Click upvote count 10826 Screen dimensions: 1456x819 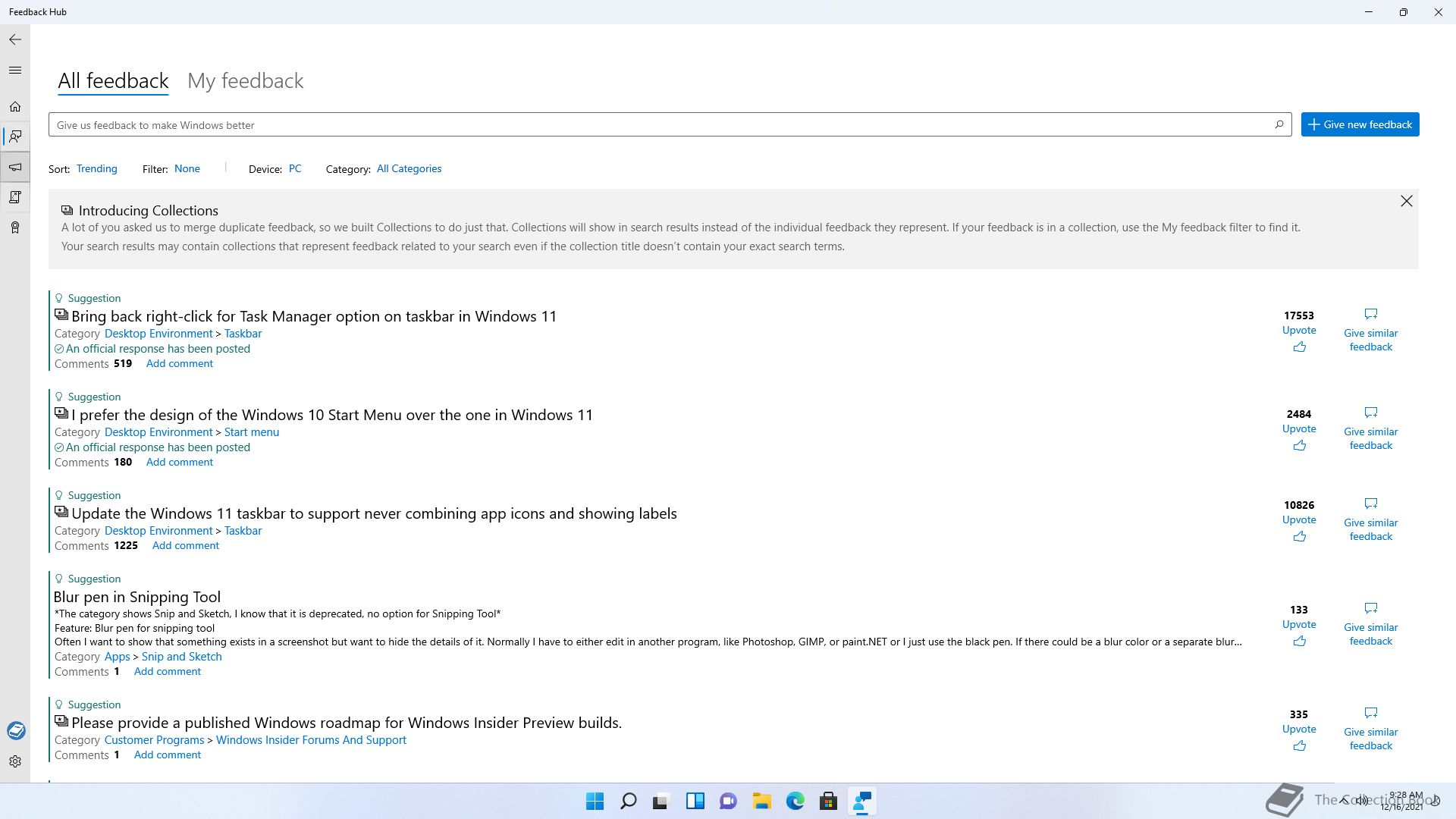tap(1299, 505)
